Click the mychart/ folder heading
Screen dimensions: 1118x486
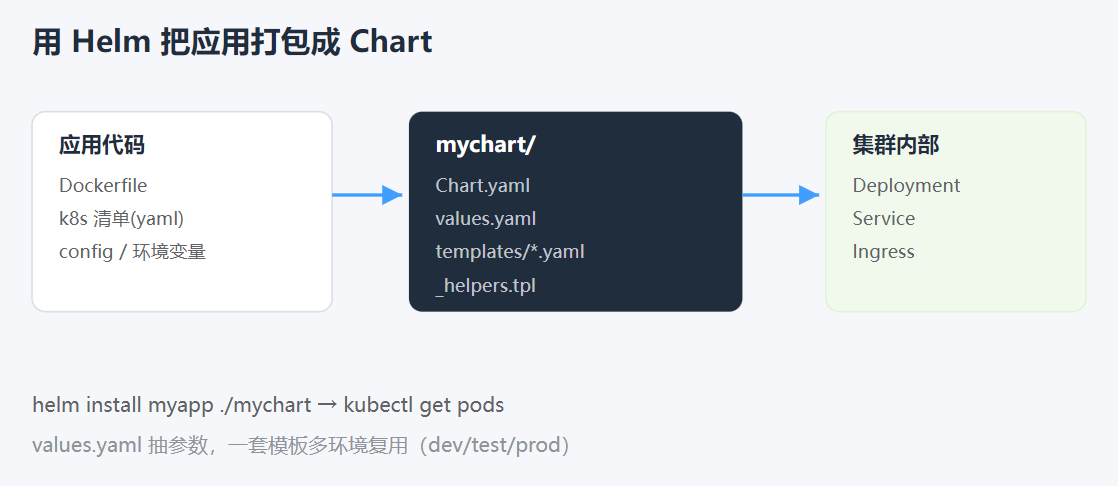tap(486, 145)
